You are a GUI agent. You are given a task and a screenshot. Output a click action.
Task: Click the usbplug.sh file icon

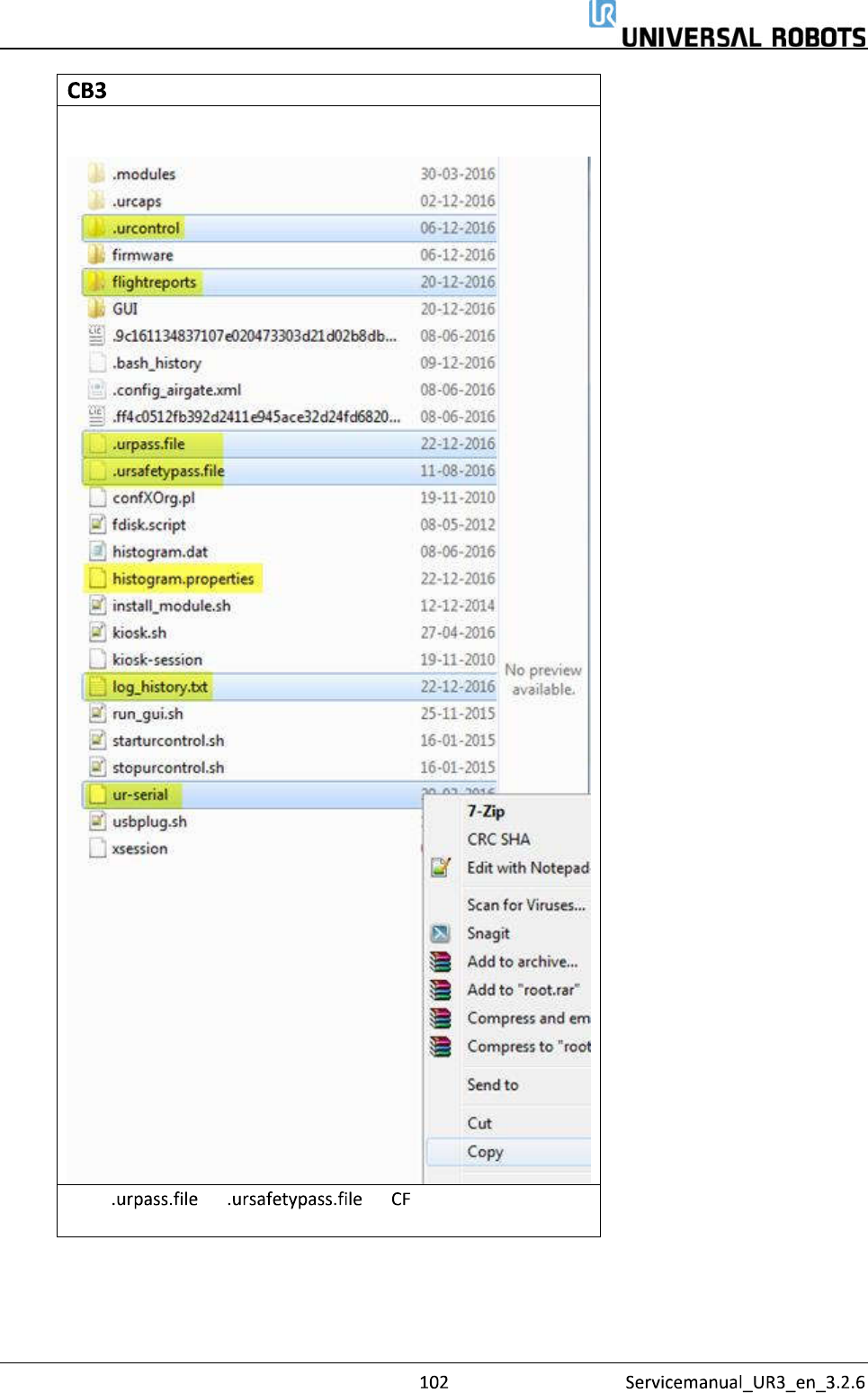coord(97,822)
